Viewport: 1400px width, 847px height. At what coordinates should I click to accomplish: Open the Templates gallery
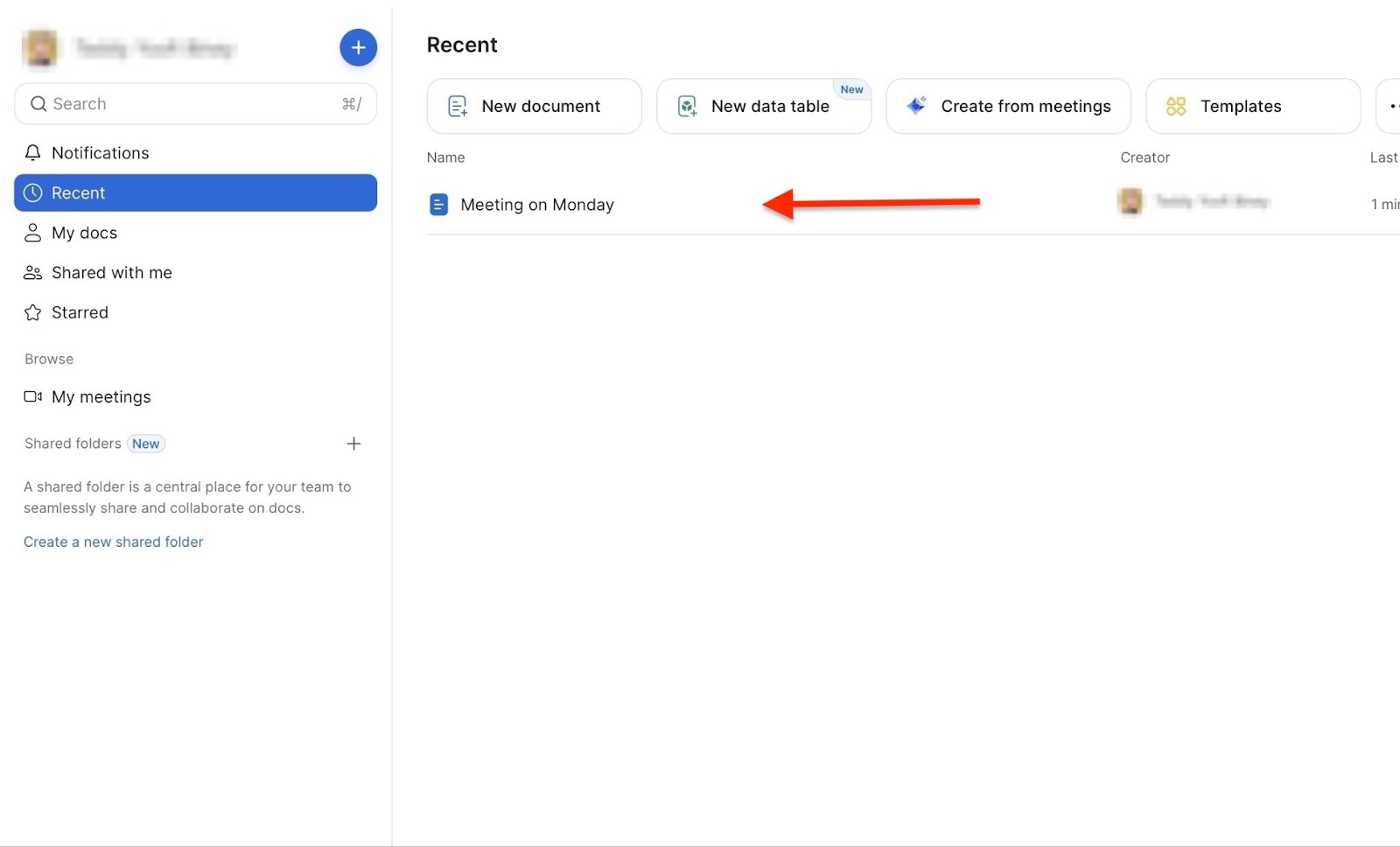[x=1253, y=106]
